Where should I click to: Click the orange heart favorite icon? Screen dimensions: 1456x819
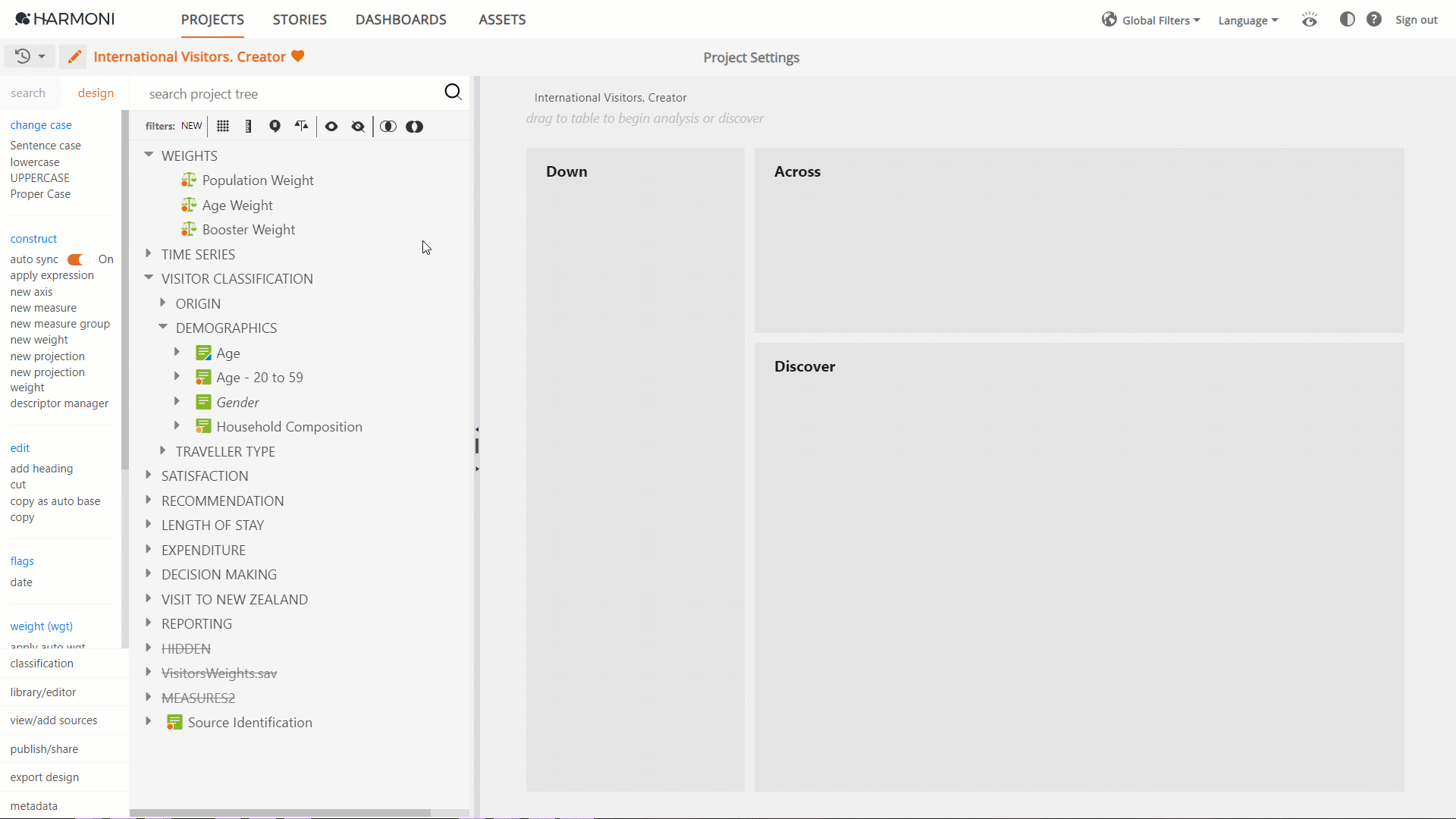click(298, 56)
